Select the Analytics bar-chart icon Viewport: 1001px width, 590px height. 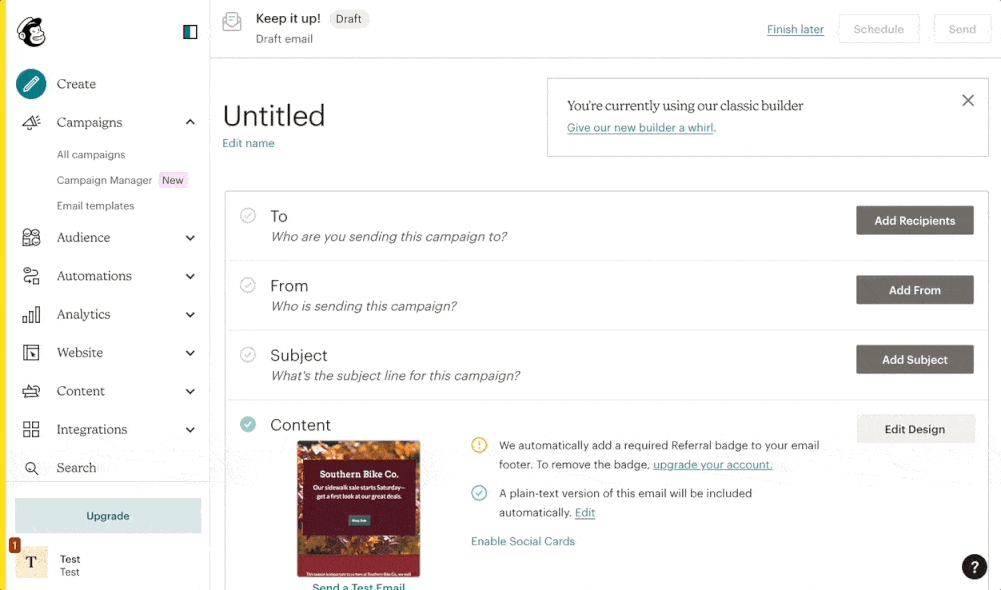31,314
